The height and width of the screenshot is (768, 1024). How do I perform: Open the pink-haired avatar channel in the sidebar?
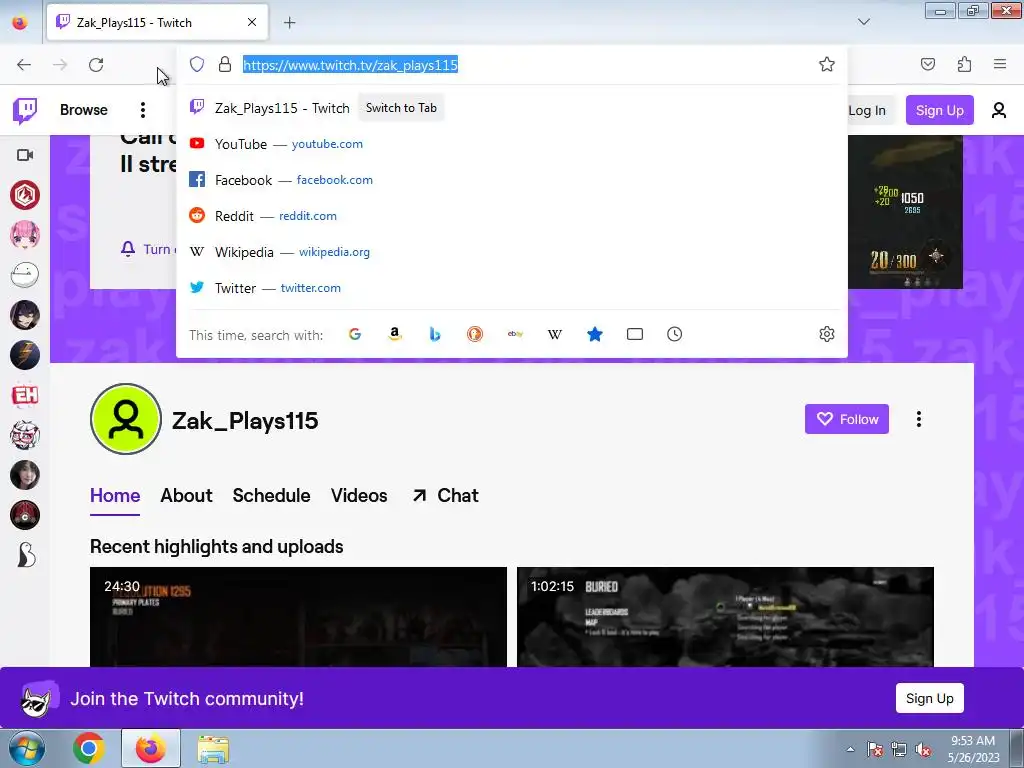[x=25, y=235]
